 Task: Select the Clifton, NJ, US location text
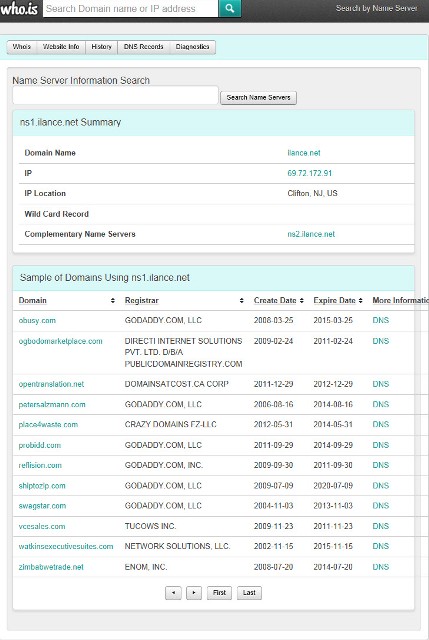click(x=312, y=193)
